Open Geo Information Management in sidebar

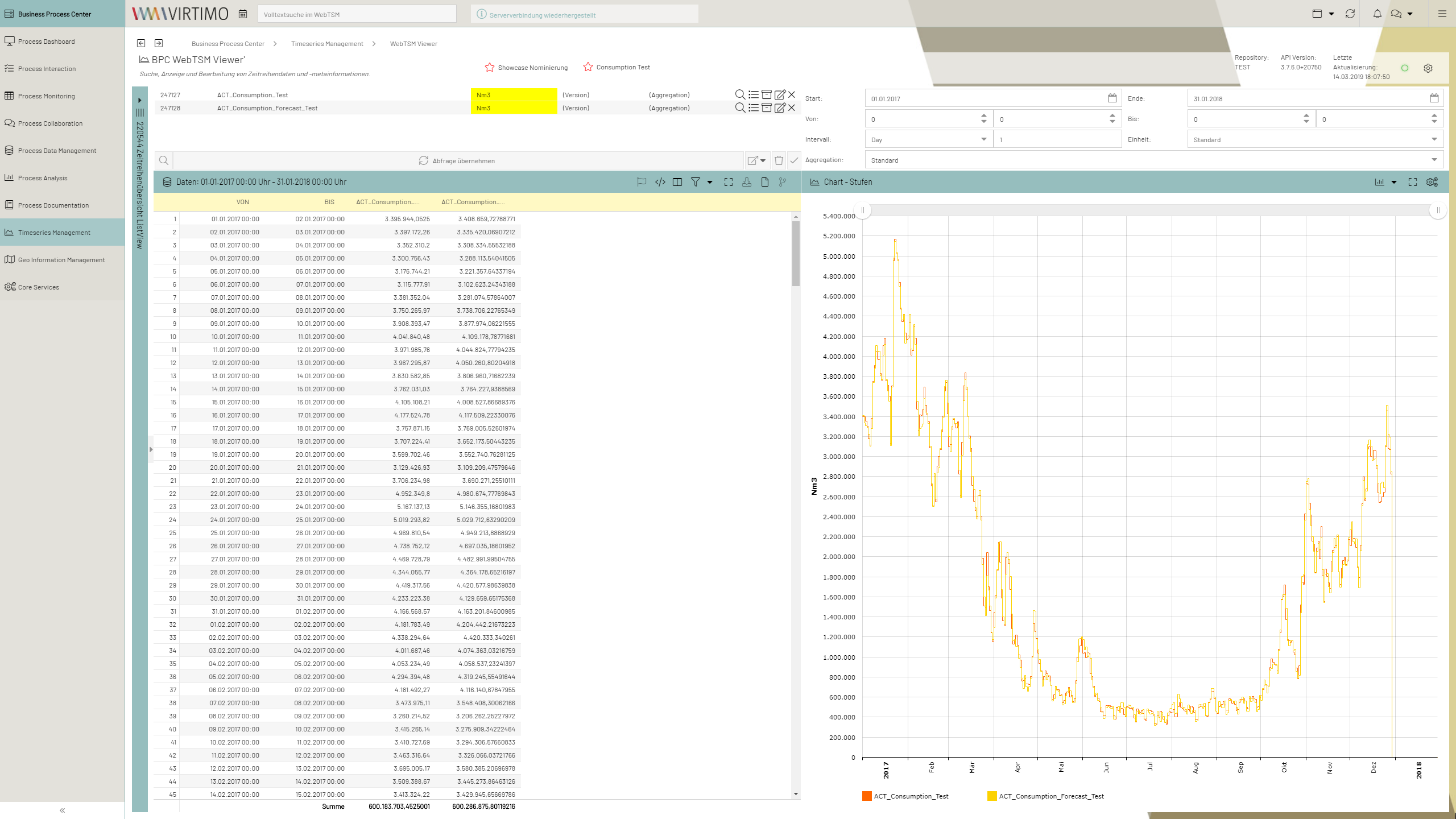point(63,259)
